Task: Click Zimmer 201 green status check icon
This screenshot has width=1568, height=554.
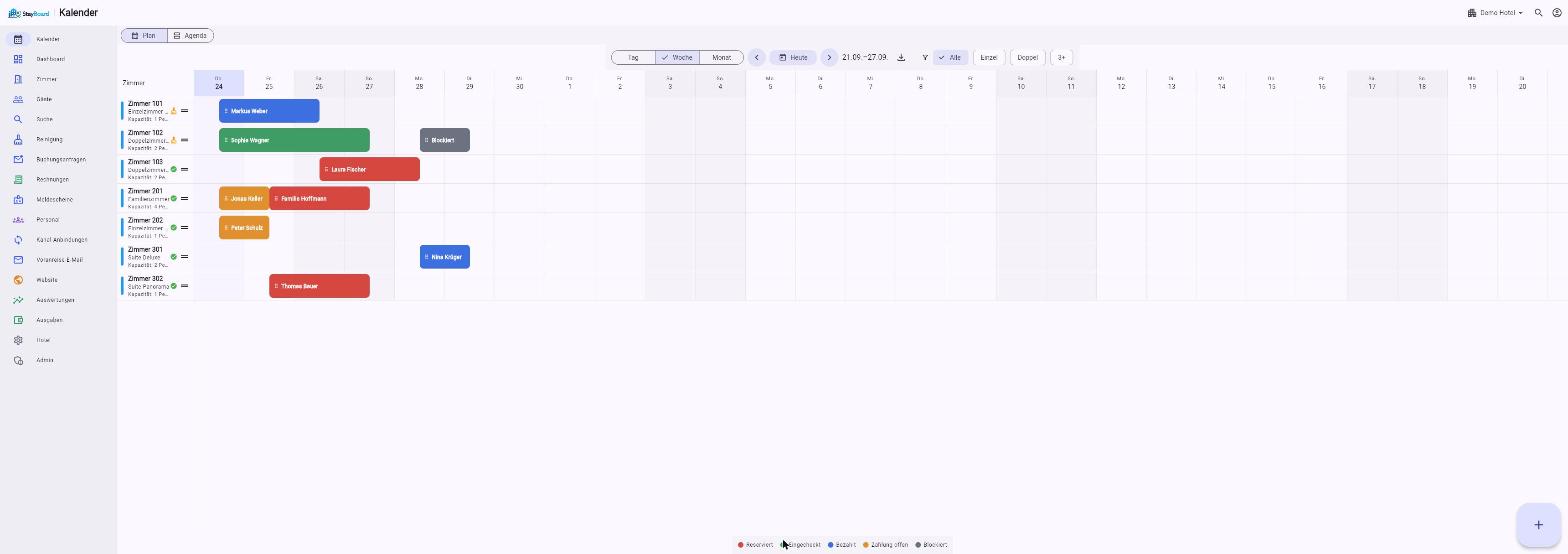Action: (x=173, y=198)
